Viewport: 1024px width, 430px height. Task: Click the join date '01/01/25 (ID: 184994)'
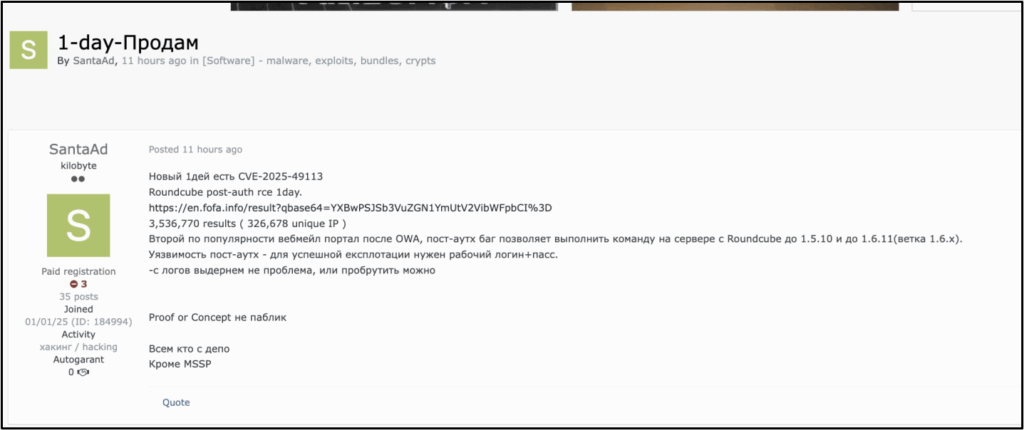78,322
